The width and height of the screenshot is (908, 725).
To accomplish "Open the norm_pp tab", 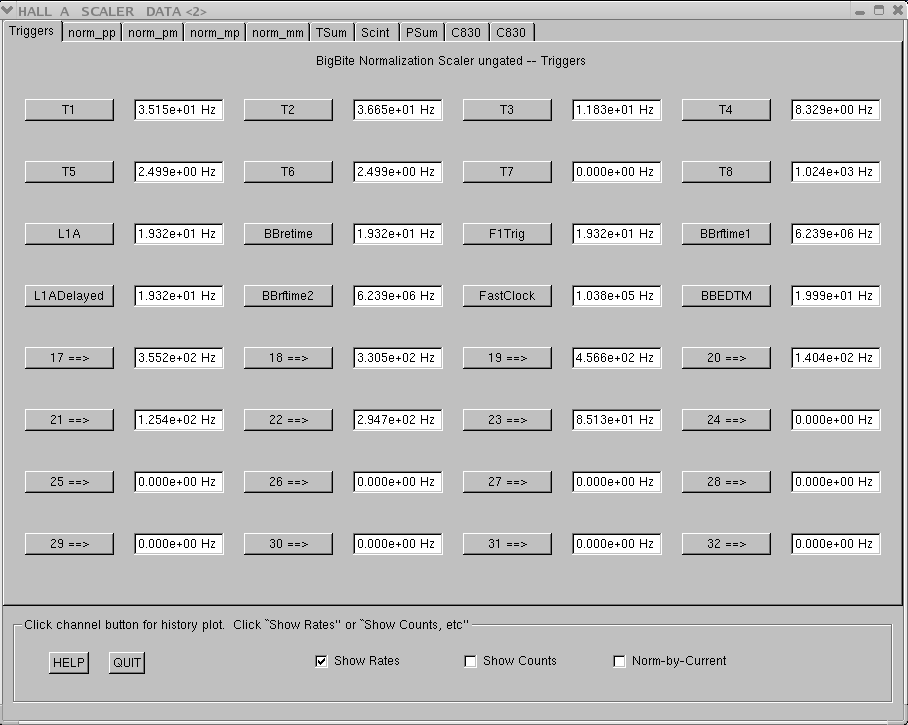I will click(91, 32).
